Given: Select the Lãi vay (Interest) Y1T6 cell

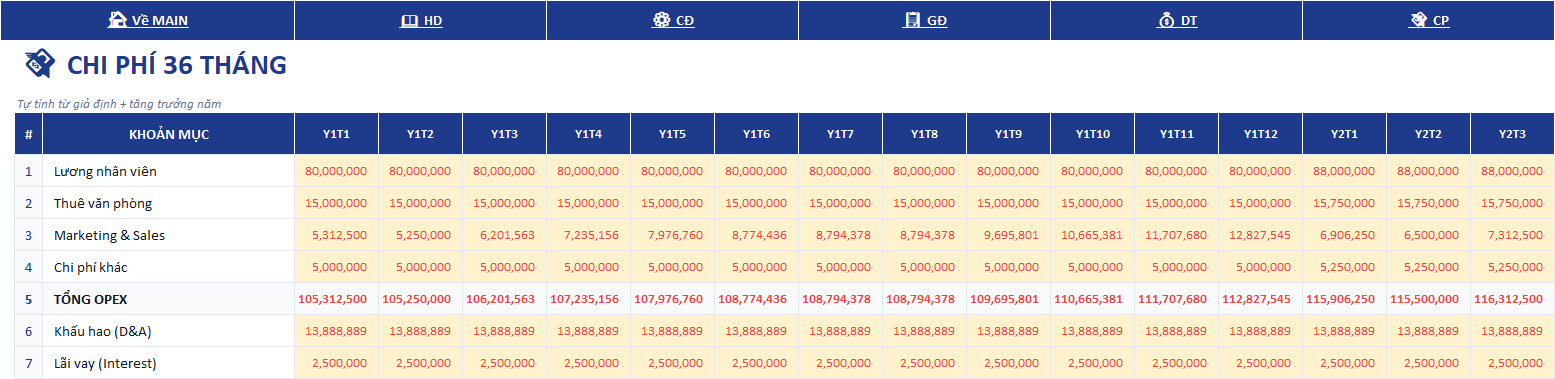Looking at the screenshot, I should [x=756, y=363].
